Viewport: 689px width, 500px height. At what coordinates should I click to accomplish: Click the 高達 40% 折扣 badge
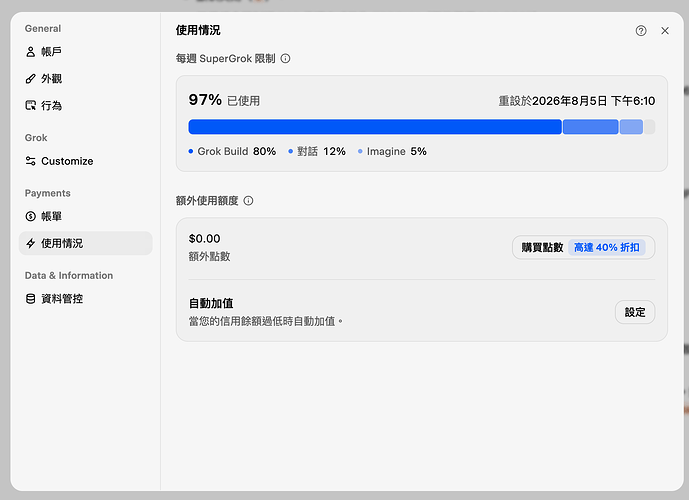click(606, 247)
